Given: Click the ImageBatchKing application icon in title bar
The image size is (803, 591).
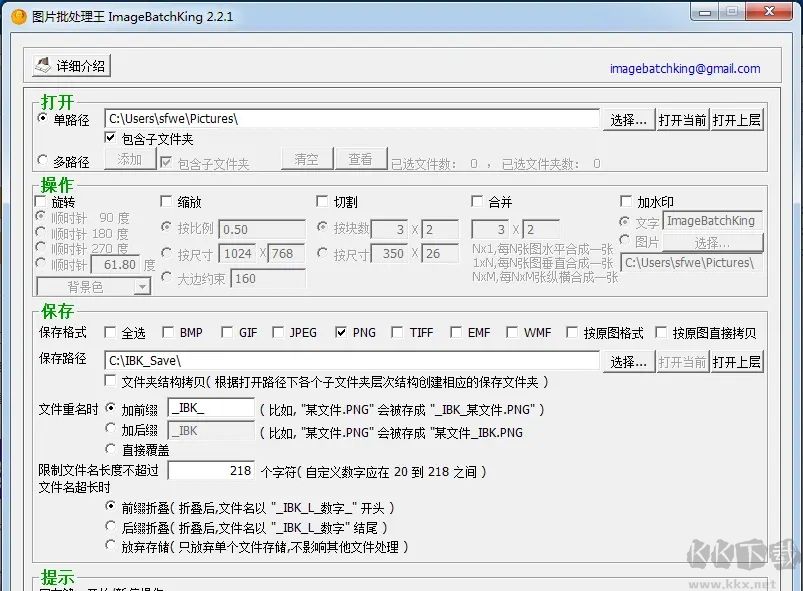Looking at the screenshot, I should point(18,15).
